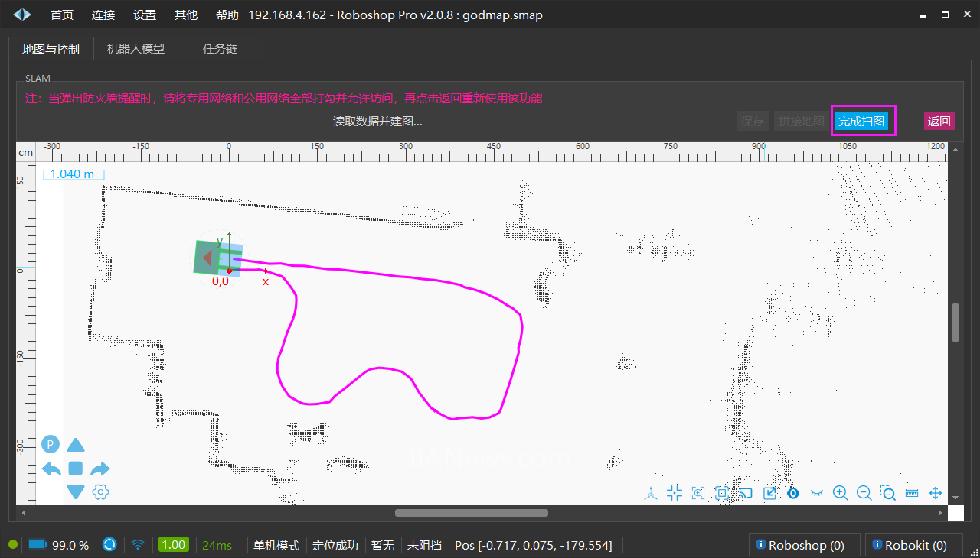Viewport: 980px width, 558px height.
Task: Switch to the 机器人模型 robot model tab
Action: click(136, 49)
